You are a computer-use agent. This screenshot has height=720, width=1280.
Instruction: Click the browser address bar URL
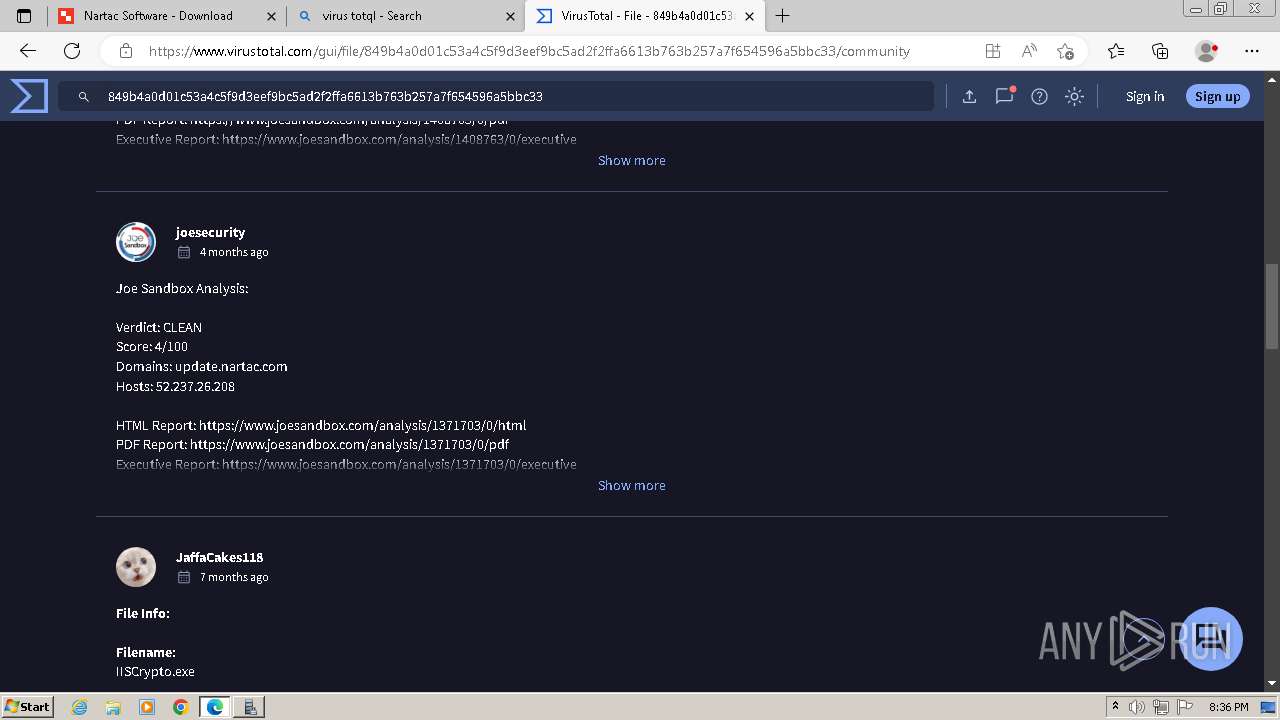tap(529, 51)
